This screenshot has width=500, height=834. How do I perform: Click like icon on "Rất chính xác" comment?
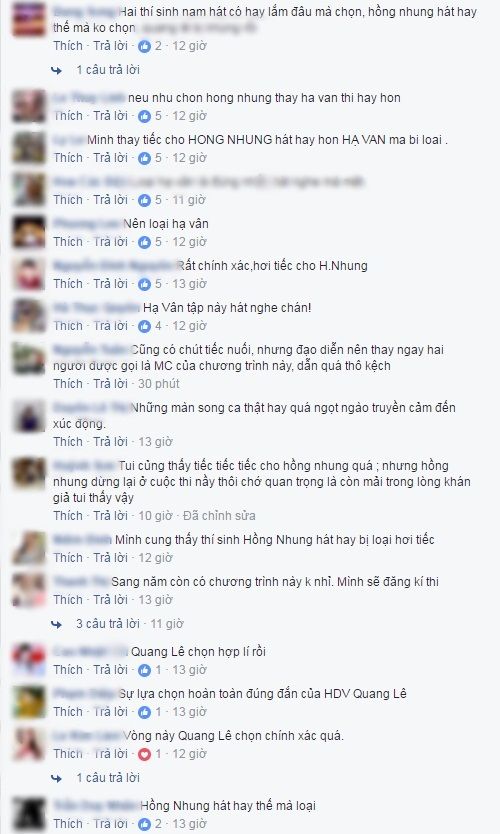point(145,284)
